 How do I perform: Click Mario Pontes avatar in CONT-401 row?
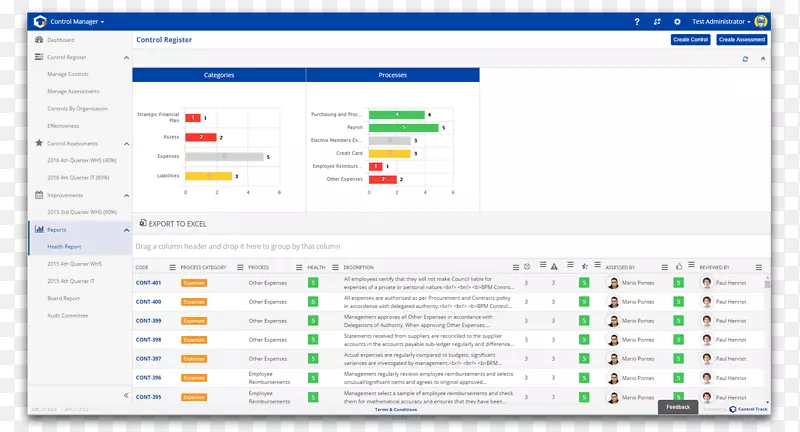tap(613, 283)
